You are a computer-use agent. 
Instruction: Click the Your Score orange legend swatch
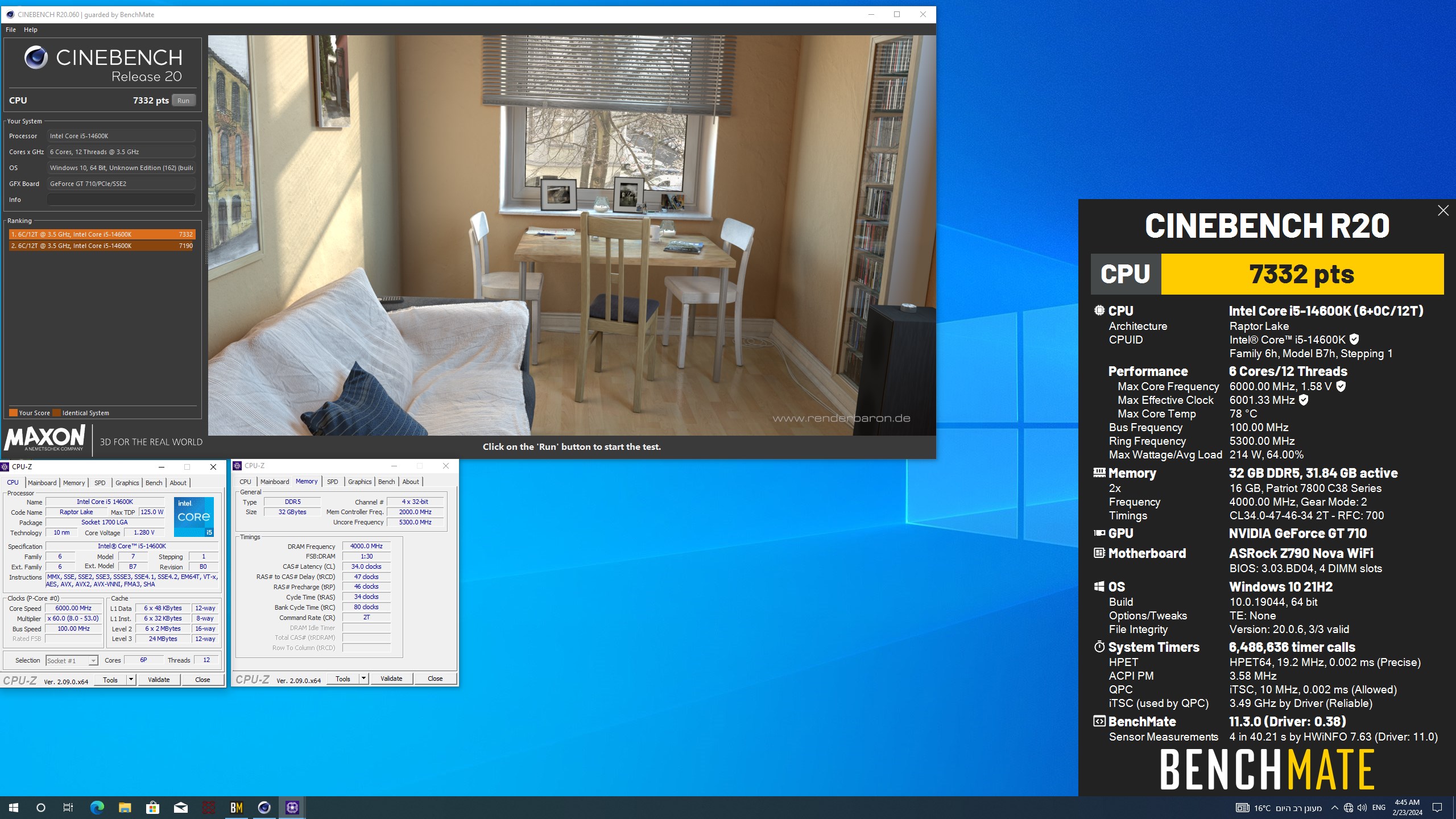[13, 413]
